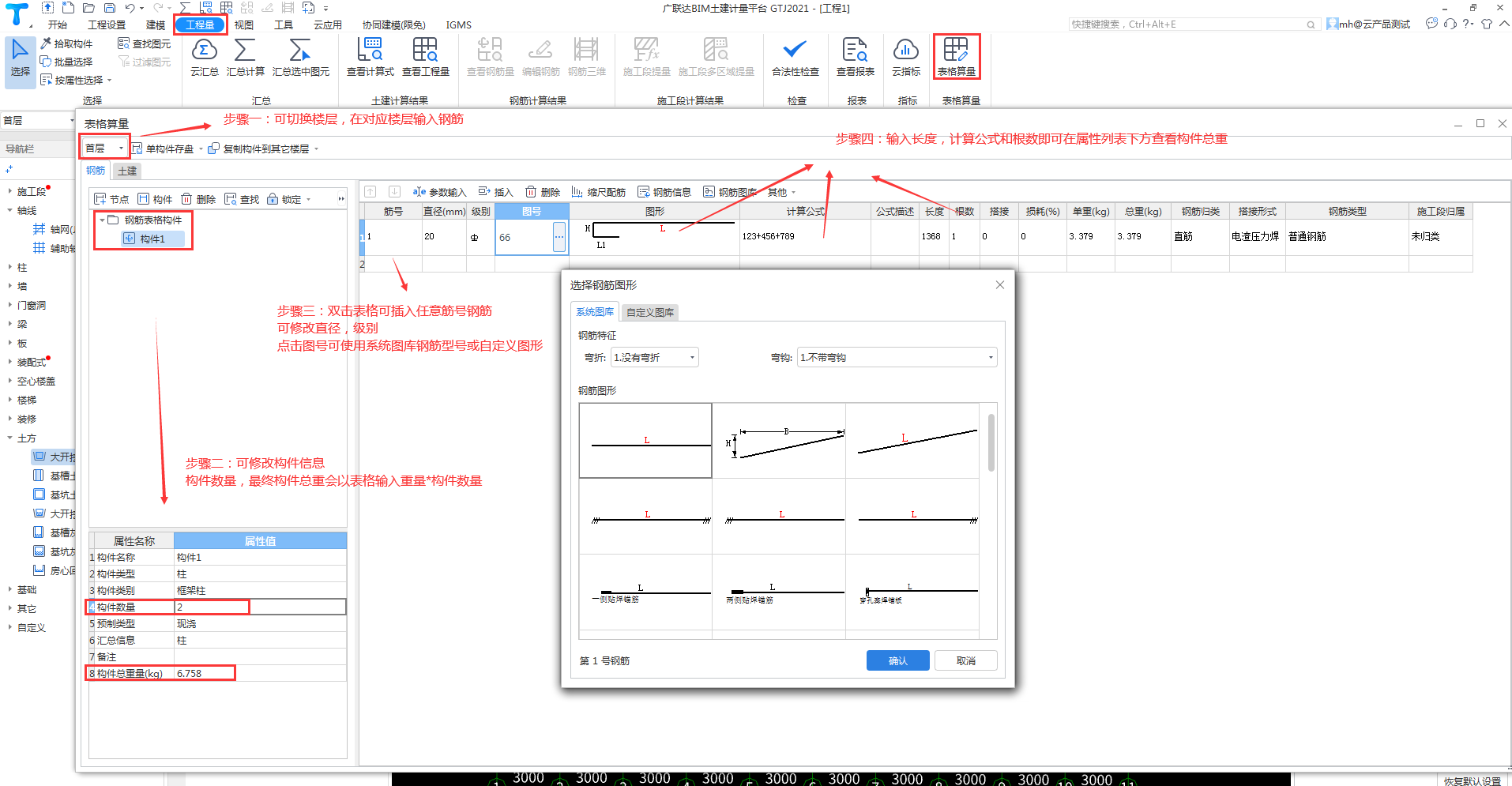Click the mh@云产品测试 account

[1369, 24]
